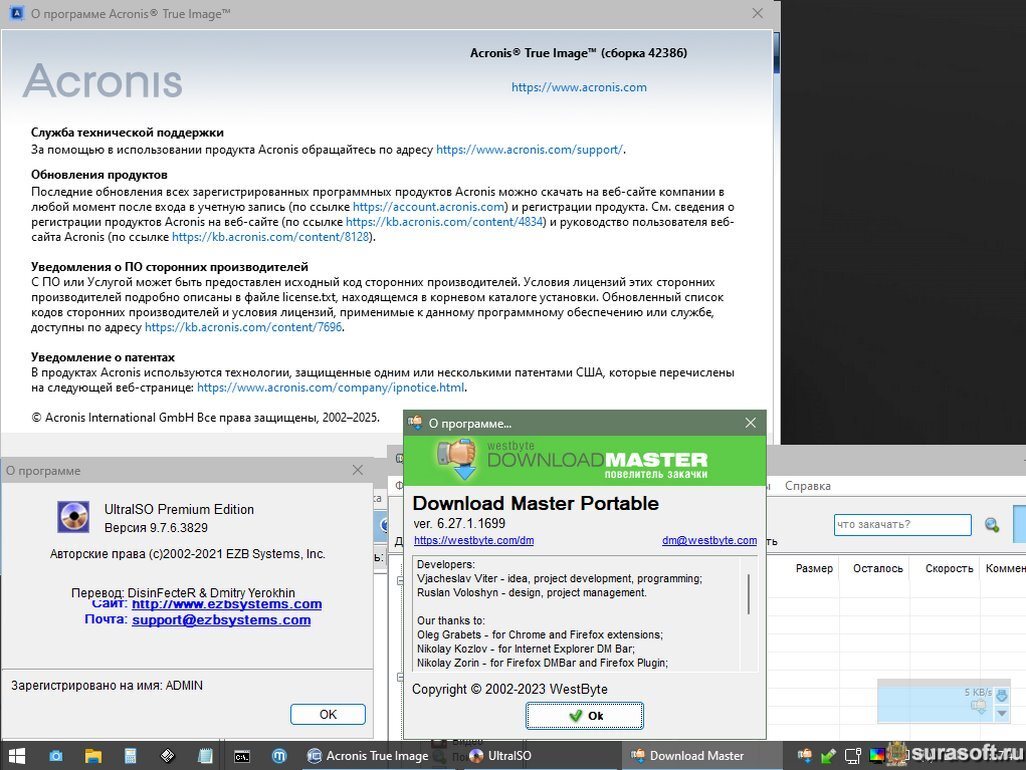Click the 'Уведомление о патентах' heading
Image resolution: width=1026 pixels, height=770 pixels.
coord(103,357)
